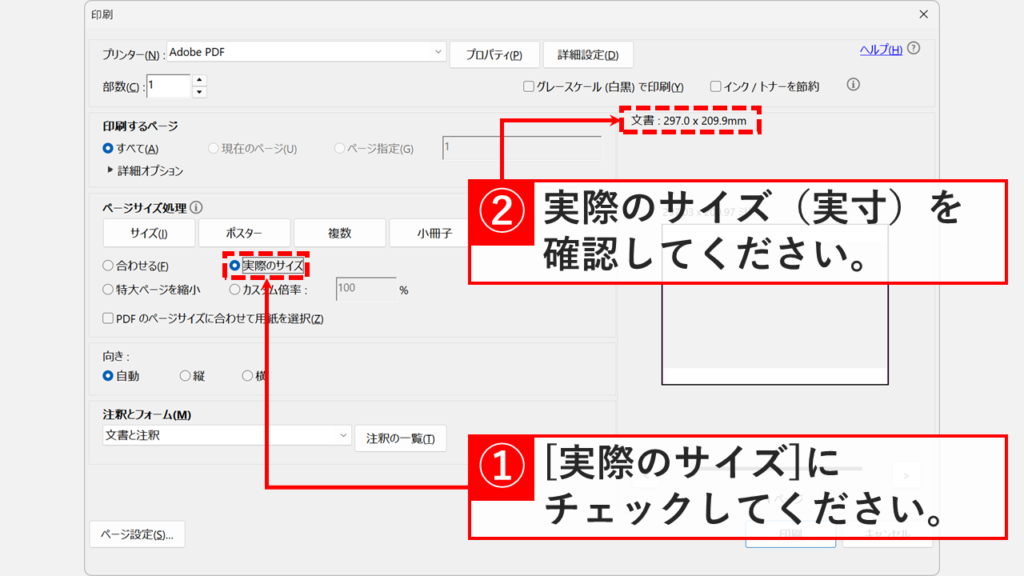Check インク/トナーを節約
Viewport: 1024px width, 576px height.
716,86
